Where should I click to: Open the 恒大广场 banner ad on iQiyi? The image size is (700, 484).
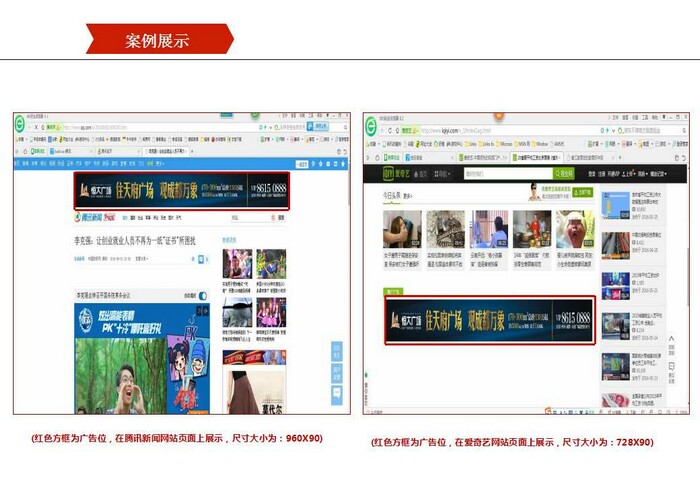pos(490,321)
